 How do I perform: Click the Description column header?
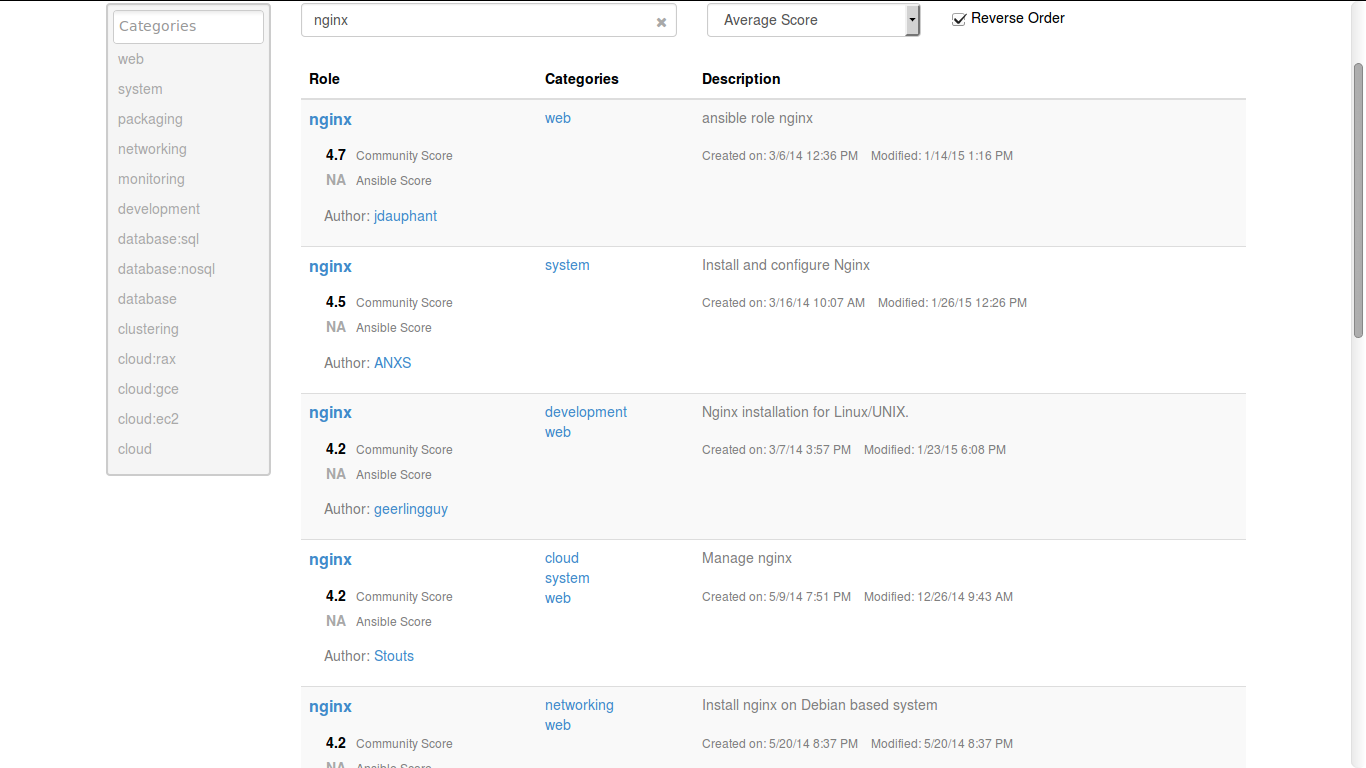pos(741,79)
